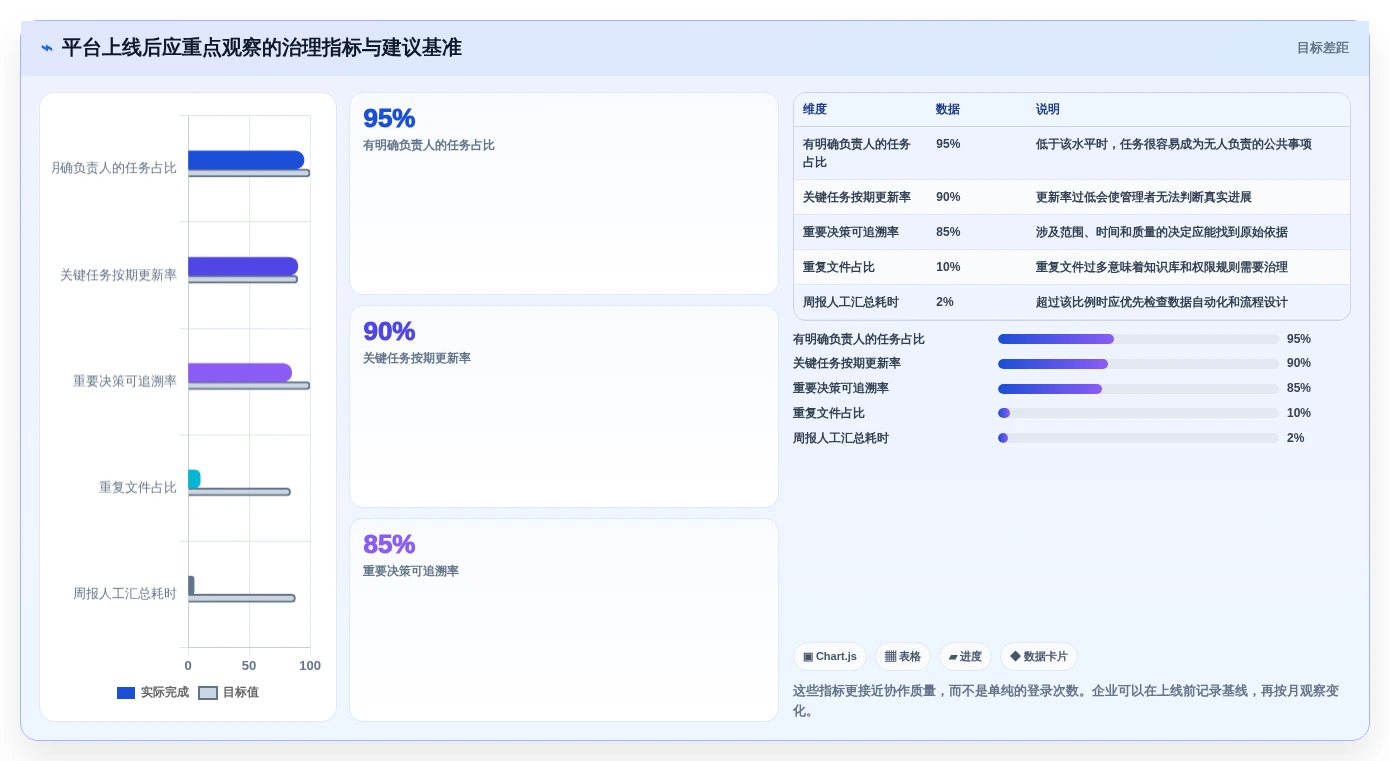Click the blue chart bar for 有明确负责人的任务占比
The height and width of the screenshot is (761, 1390).
coord(246,160)
